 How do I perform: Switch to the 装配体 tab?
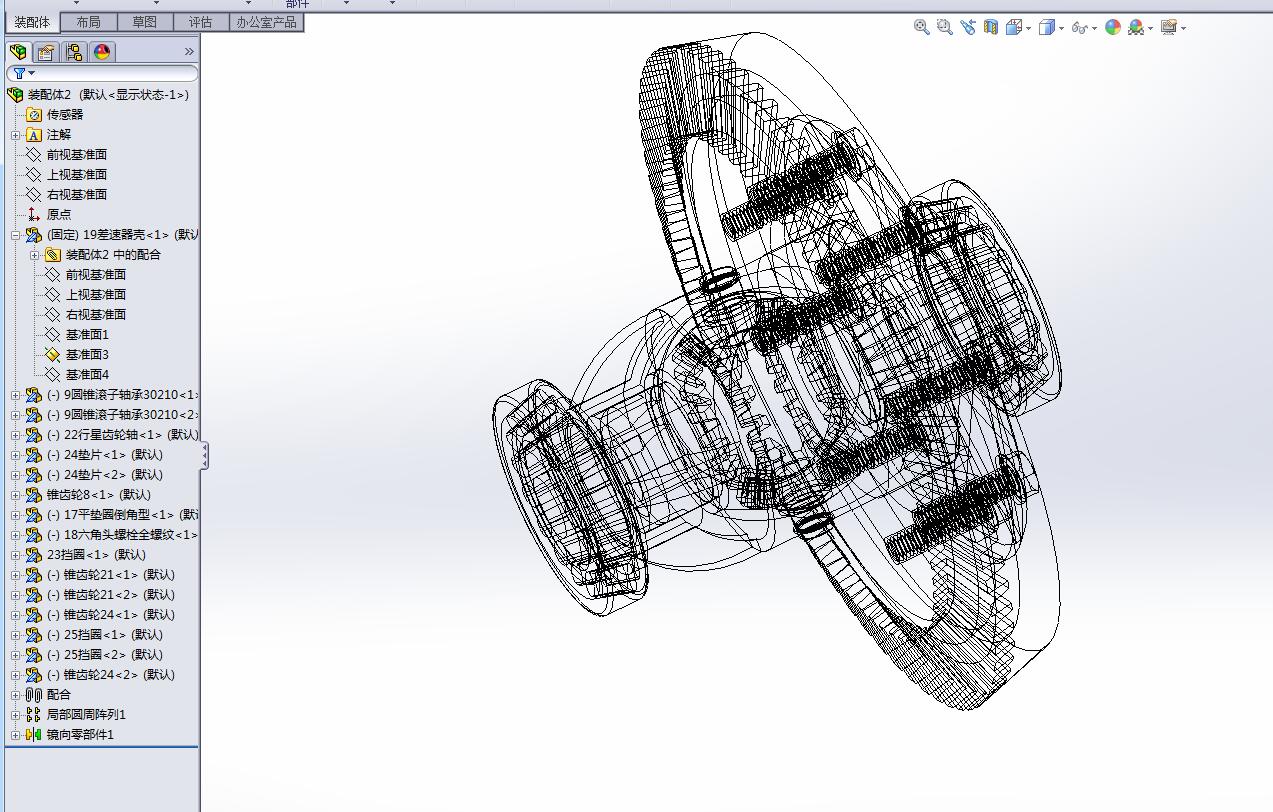click(x=32, y=22)
